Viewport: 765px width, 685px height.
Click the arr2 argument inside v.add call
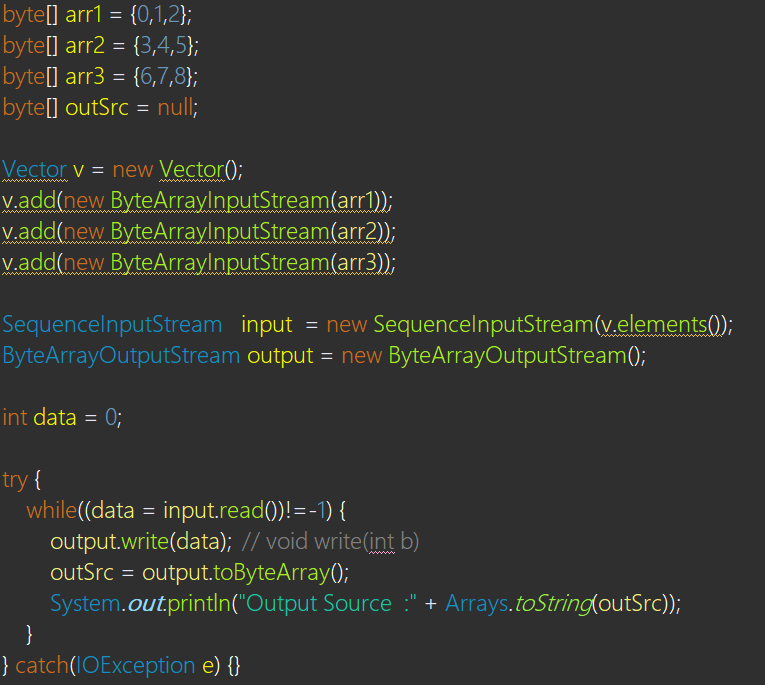357,232
